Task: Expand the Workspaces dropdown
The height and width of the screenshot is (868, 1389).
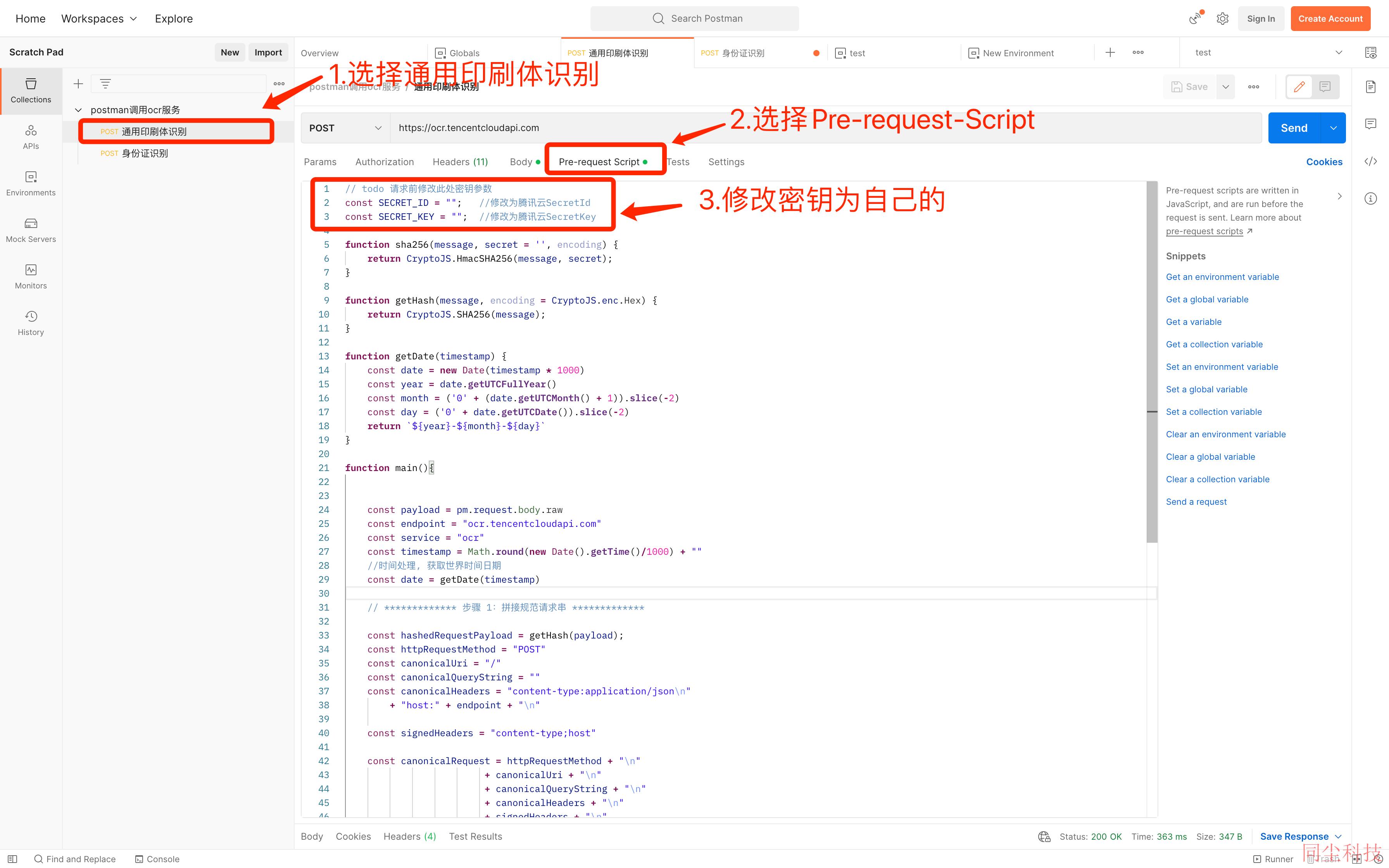Action: [x=99, y=18]
